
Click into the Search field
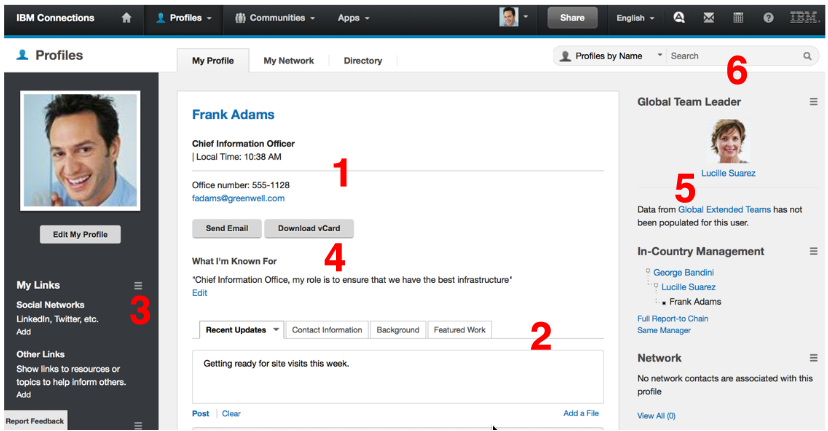734,56
